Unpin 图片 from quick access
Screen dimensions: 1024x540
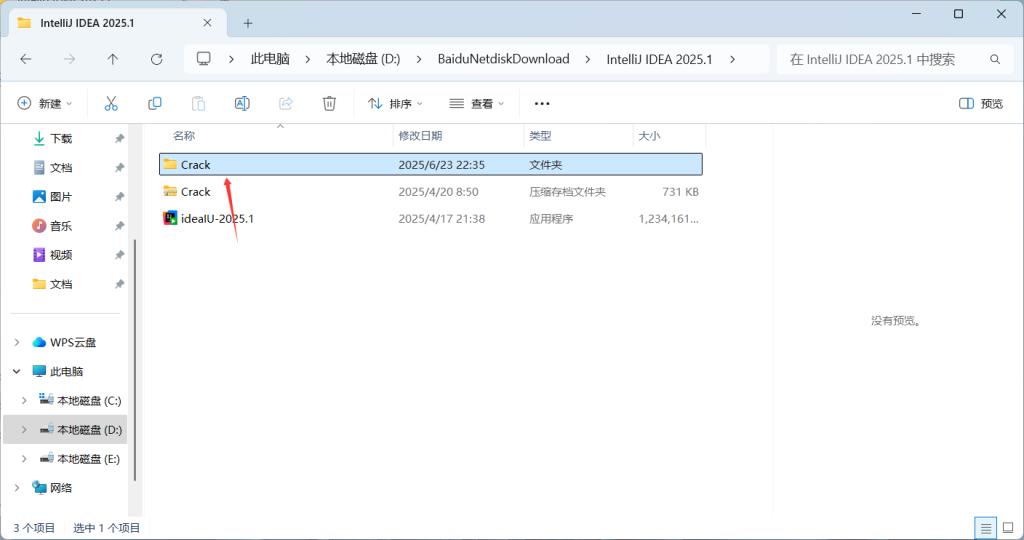[x=120, y=197]
